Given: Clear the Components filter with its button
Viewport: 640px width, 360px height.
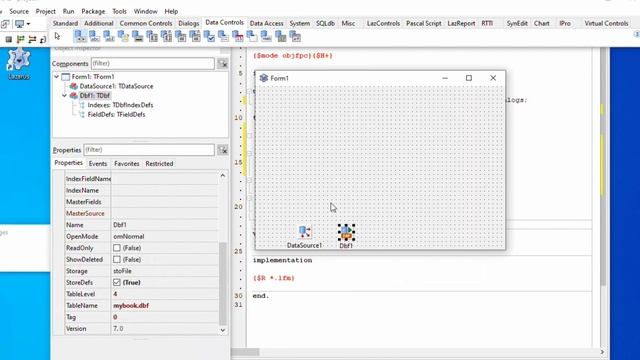Looking at the screenshot, I should 222,64.
